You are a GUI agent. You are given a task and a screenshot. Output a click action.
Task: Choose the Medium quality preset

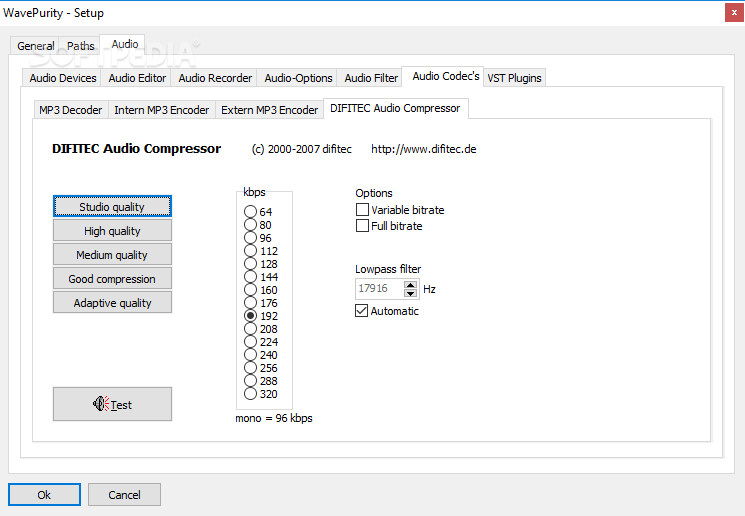click(x=112, y=255)
